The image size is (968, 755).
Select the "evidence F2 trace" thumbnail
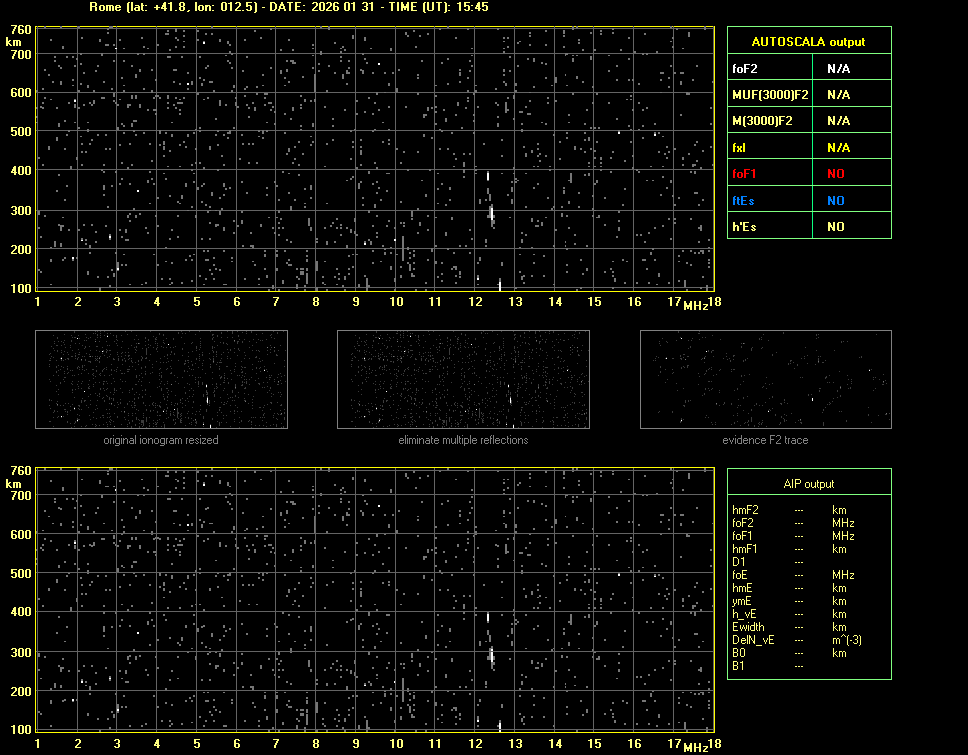click(x=765, y=379)
